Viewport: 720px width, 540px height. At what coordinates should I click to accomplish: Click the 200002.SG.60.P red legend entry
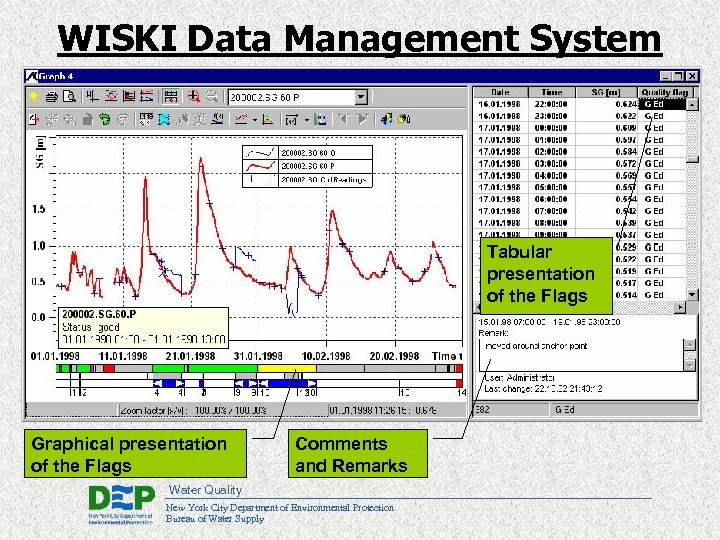pos(307,166)
